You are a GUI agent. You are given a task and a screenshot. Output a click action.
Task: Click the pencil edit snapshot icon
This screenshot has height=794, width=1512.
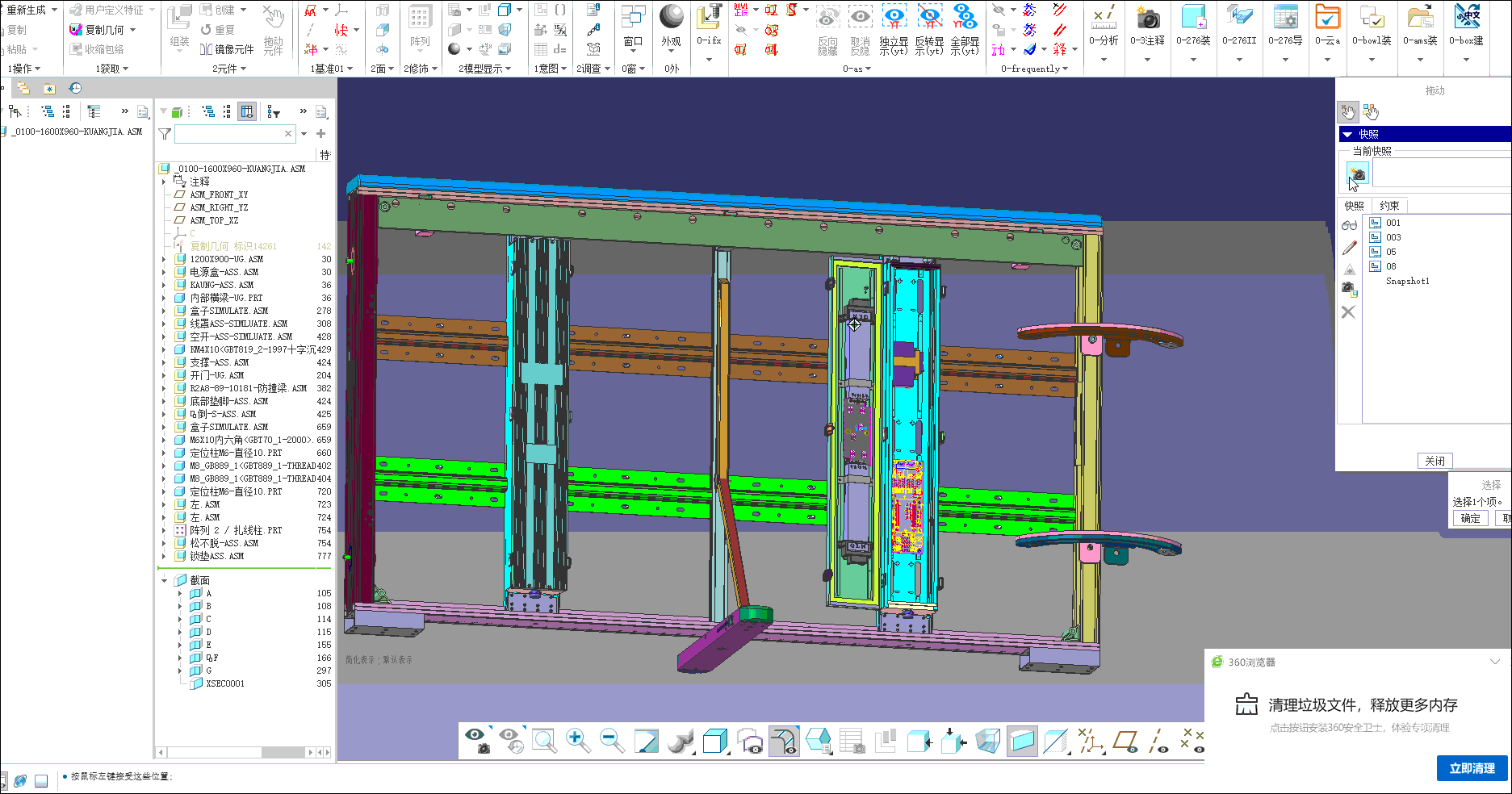pos(1349,248)
